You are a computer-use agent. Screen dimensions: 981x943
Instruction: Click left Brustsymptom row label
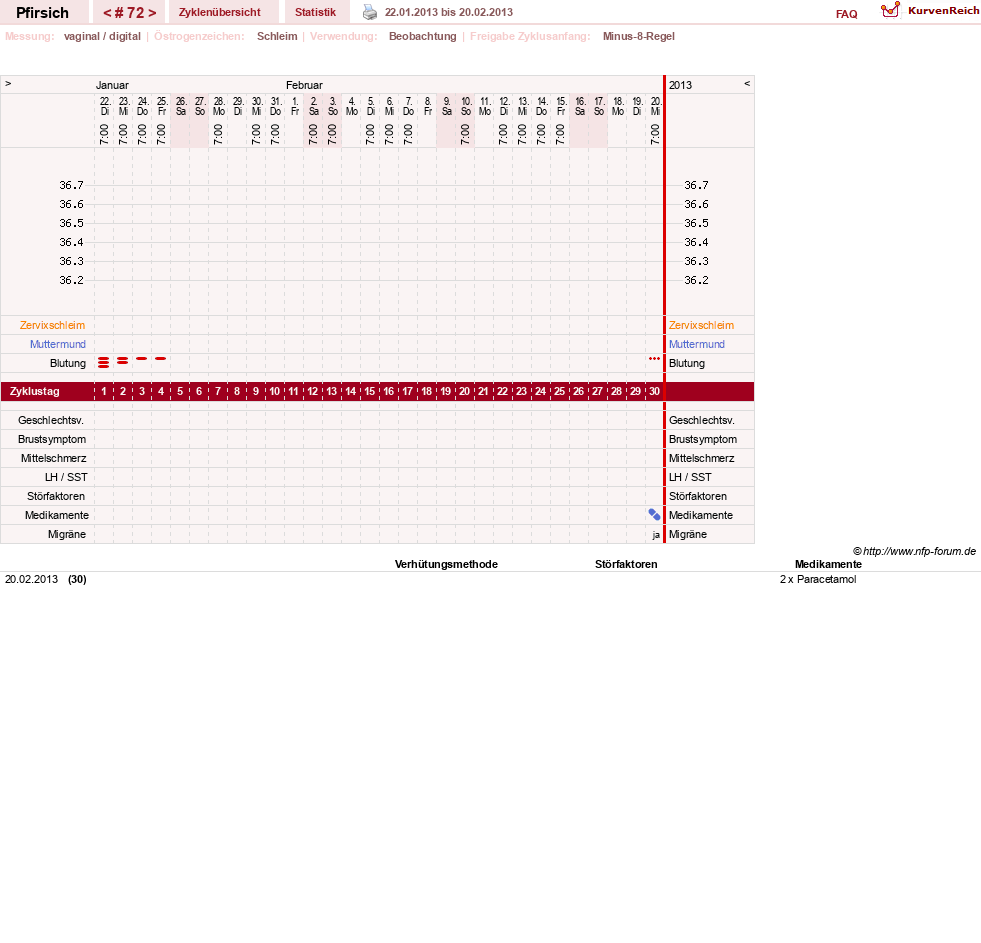tap(52, 439)
